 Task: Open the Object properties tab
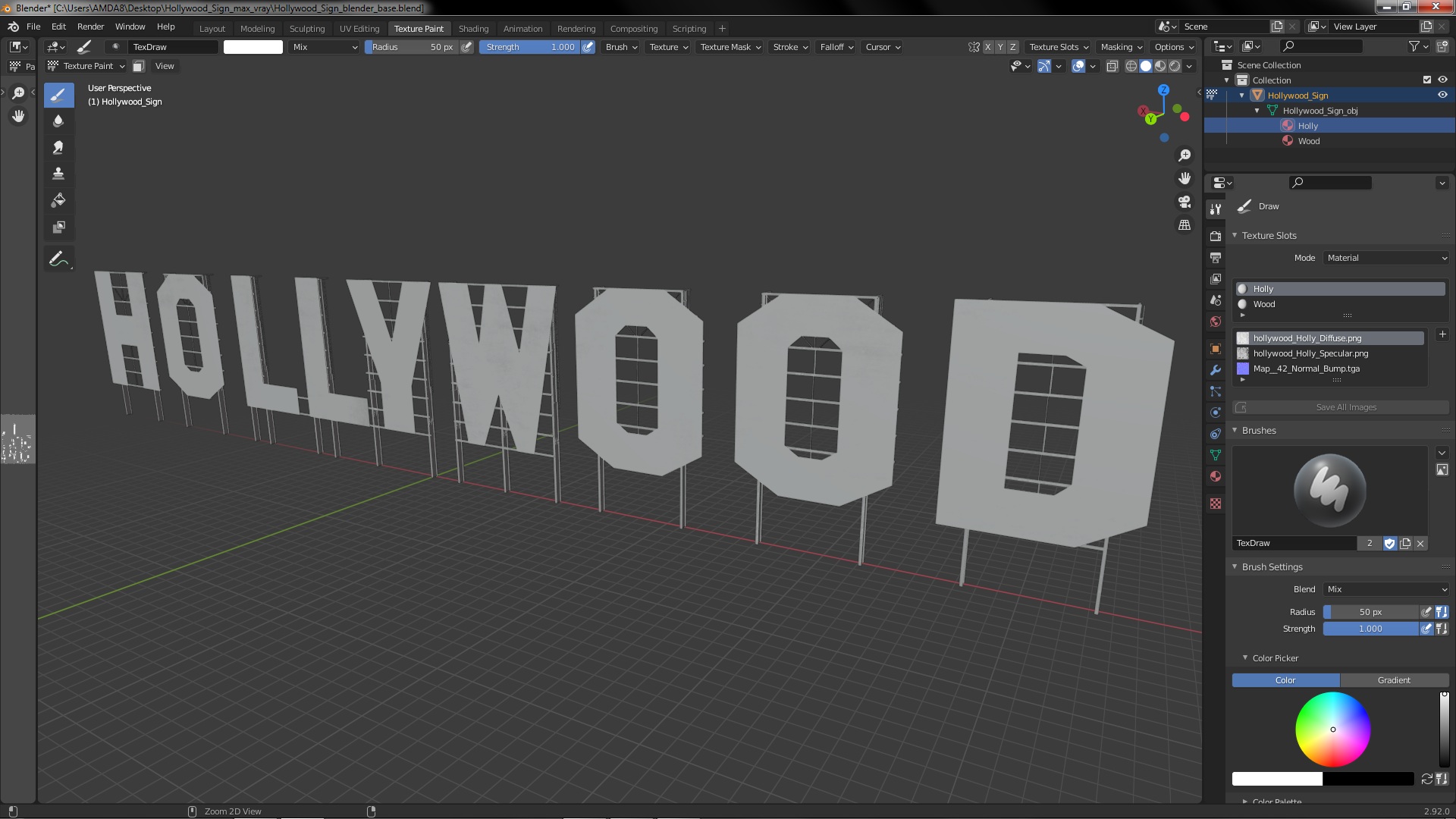1216,349
